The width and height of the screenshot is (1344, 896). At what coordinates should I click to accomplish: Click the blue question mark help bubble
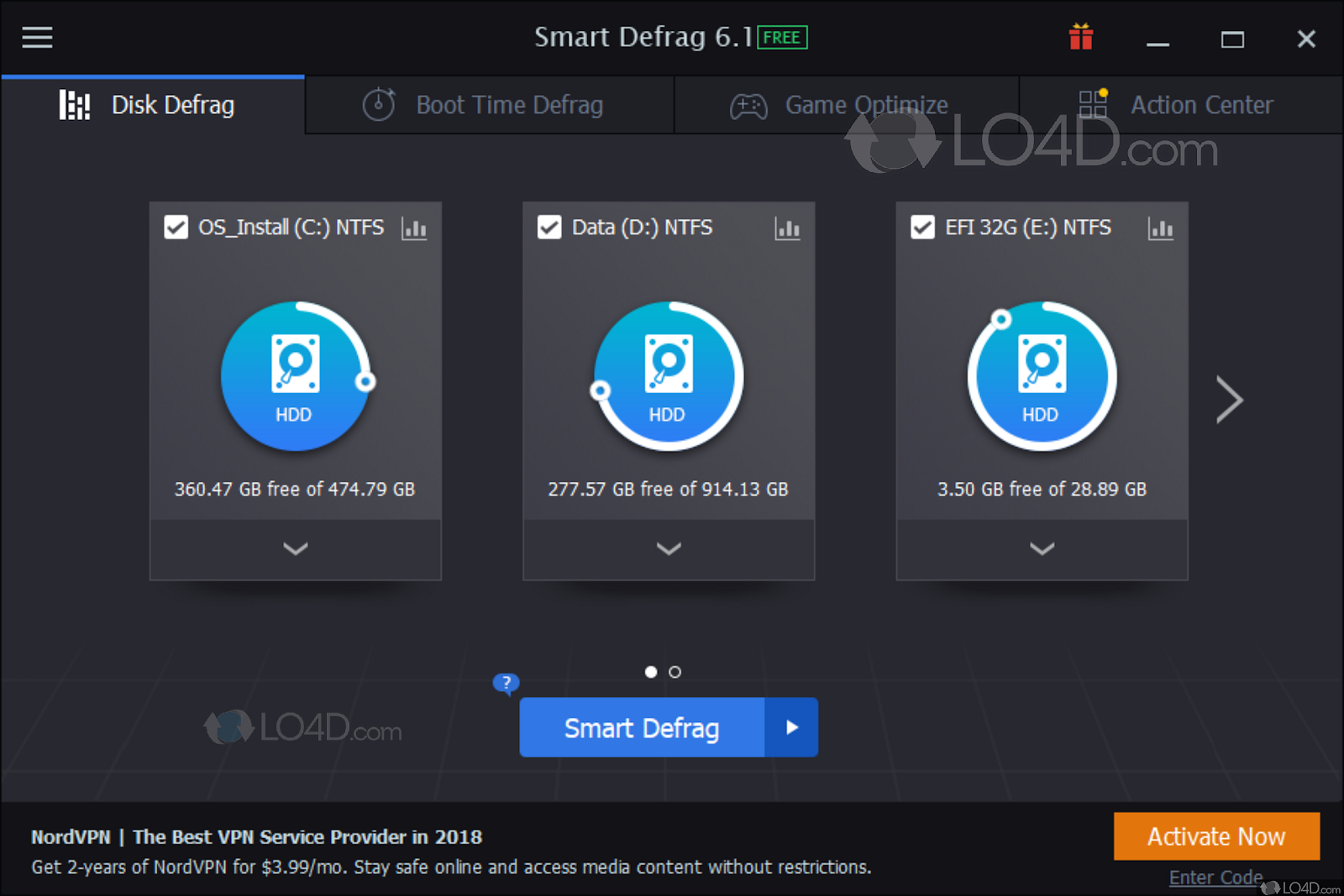(x=506, y=683)
